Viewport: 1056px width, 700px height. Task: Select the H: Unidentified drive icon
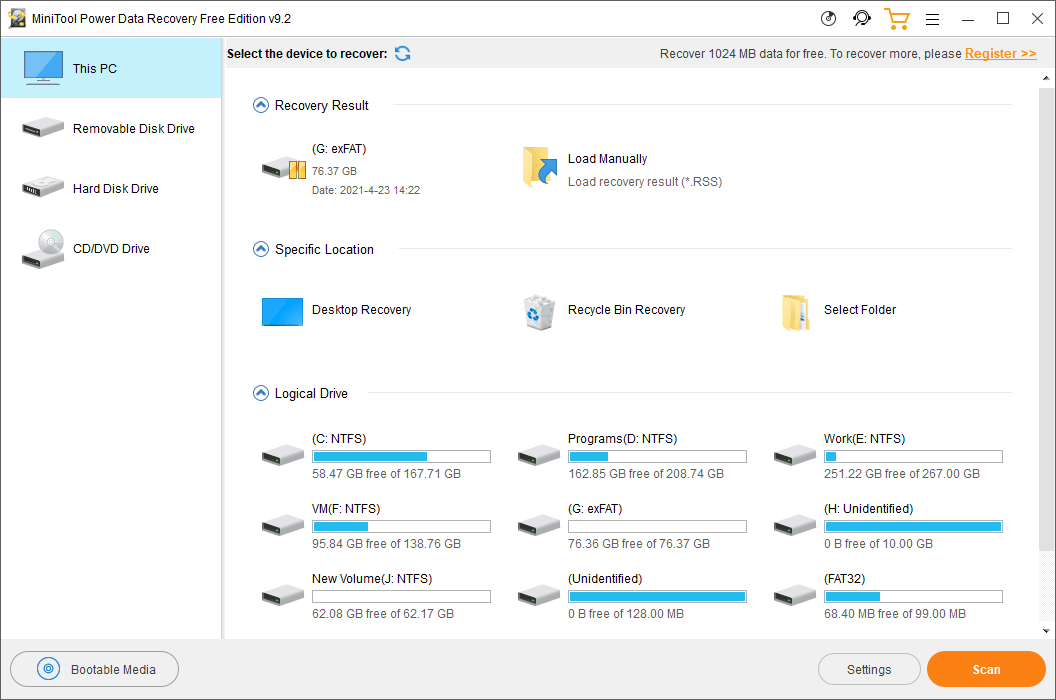coord(795,525)
